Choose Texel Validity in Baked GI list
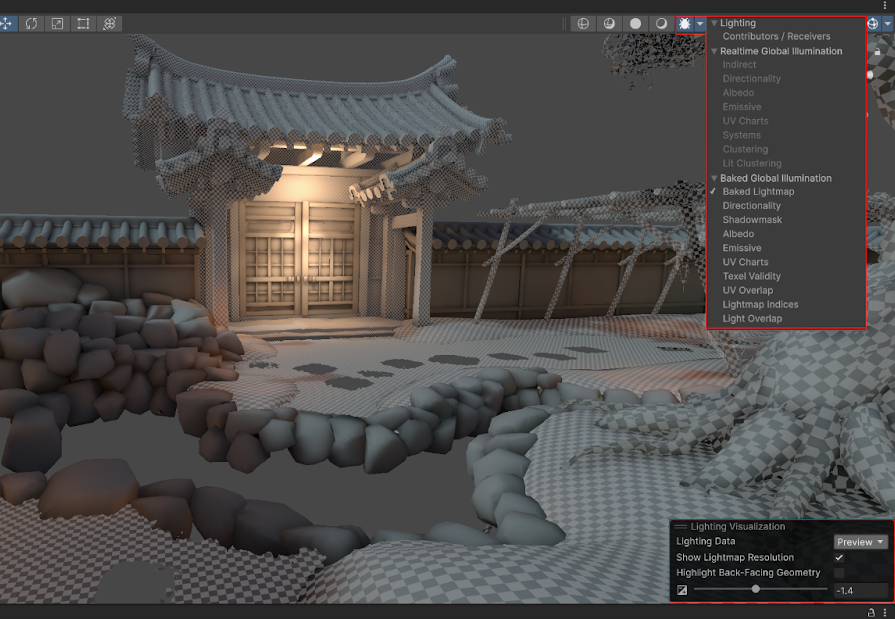Screen dimensions: 895x619 pos(751,276)
